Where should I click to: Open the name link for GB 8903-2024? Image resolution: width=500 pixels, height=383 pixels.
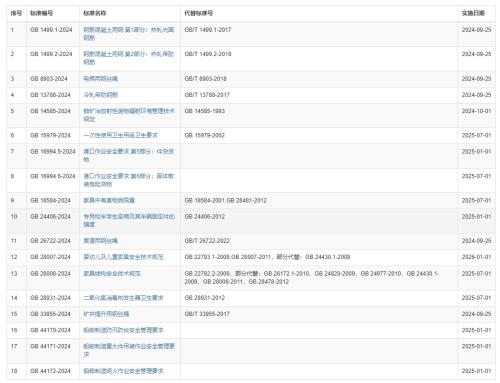click(x=100, y=79)
